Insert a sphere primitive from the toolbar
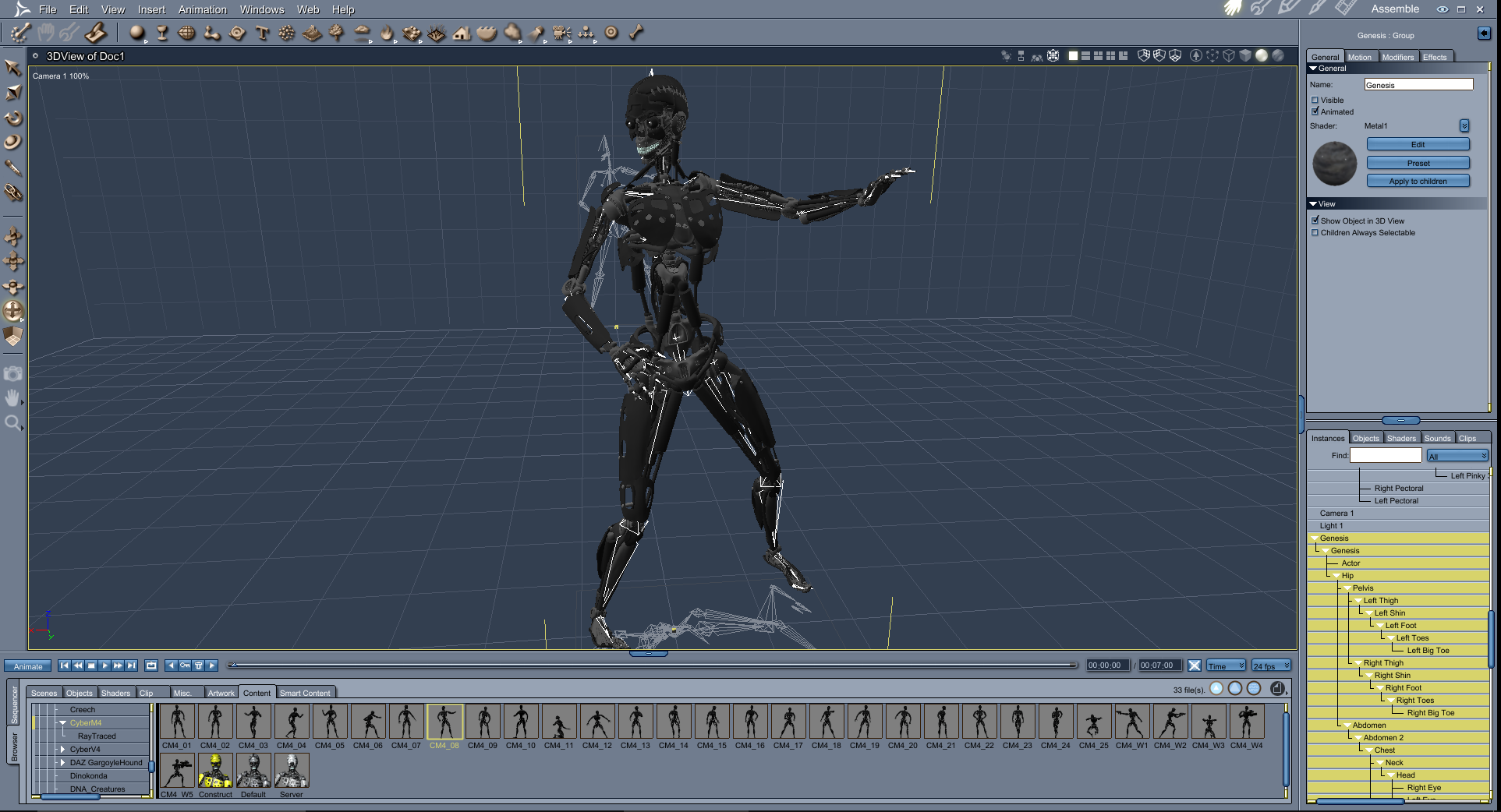 (x=137, y=33)
